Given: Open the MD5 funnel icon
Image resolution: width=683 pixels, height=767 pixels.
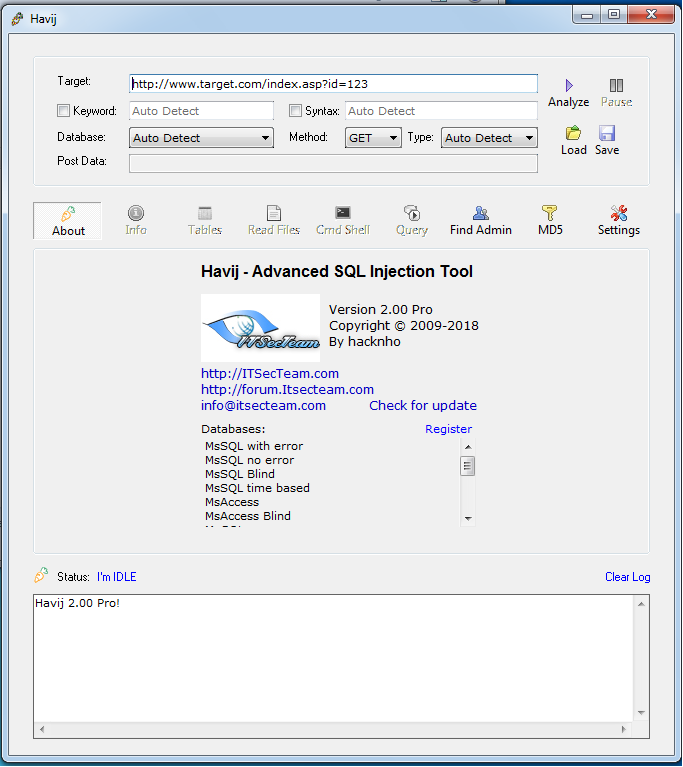Looking at the screenshot, I should pos(550,213).
